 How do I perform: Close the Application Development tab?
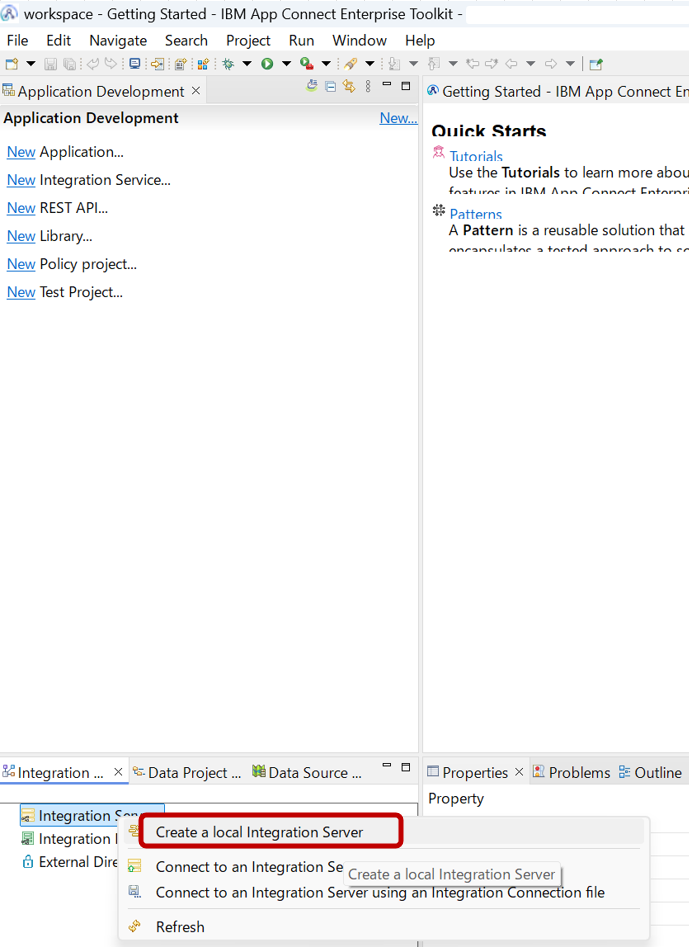[x=196, y=91]
